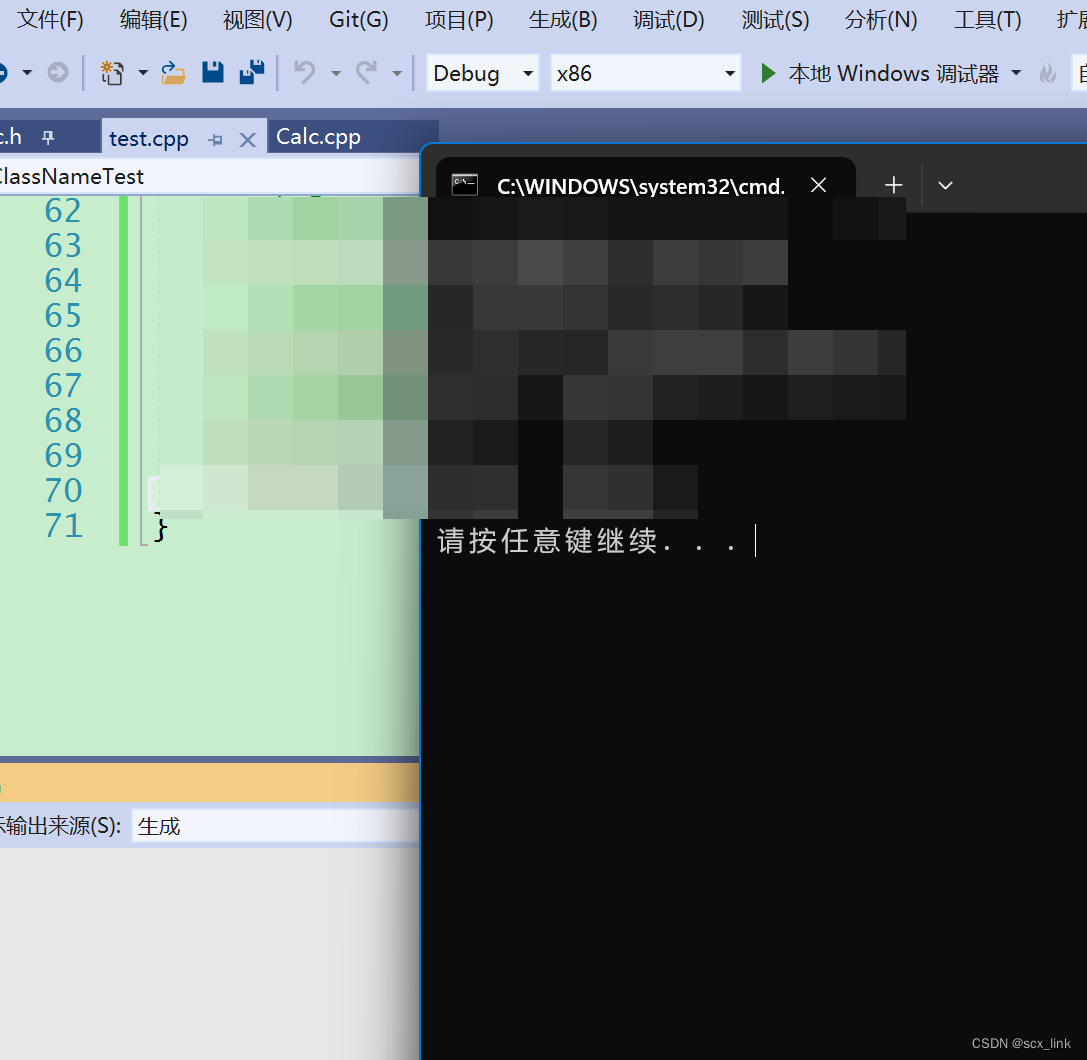Open the Git(G) menu
The image size is (1087, 1060).
358,20
